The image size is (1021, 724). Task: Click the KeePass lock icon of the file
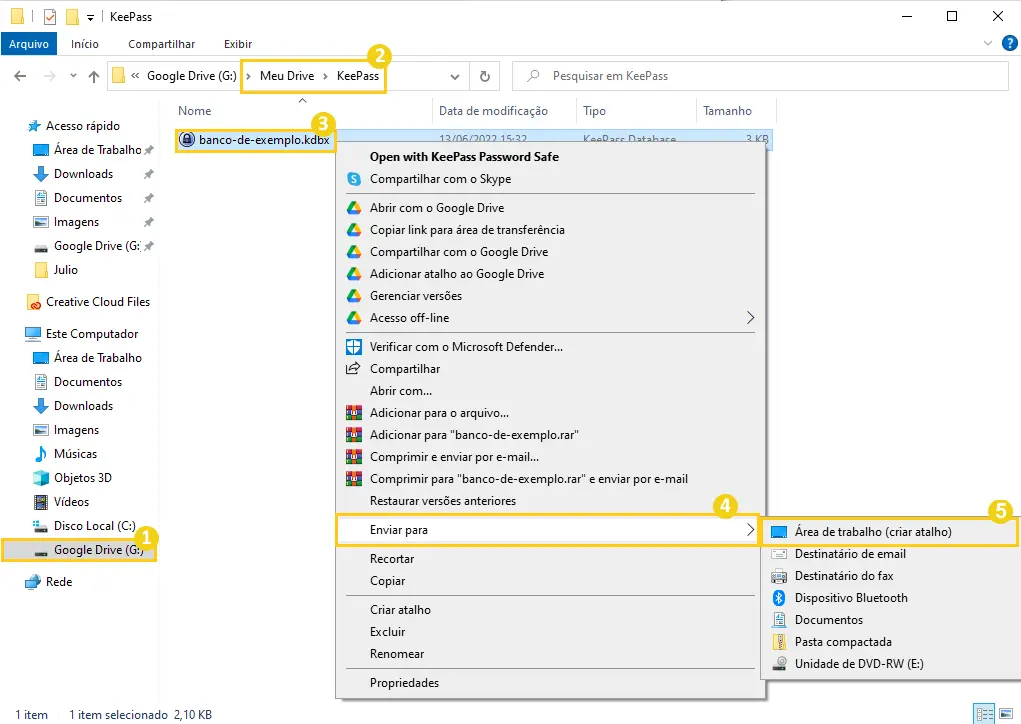pos(187,139)
